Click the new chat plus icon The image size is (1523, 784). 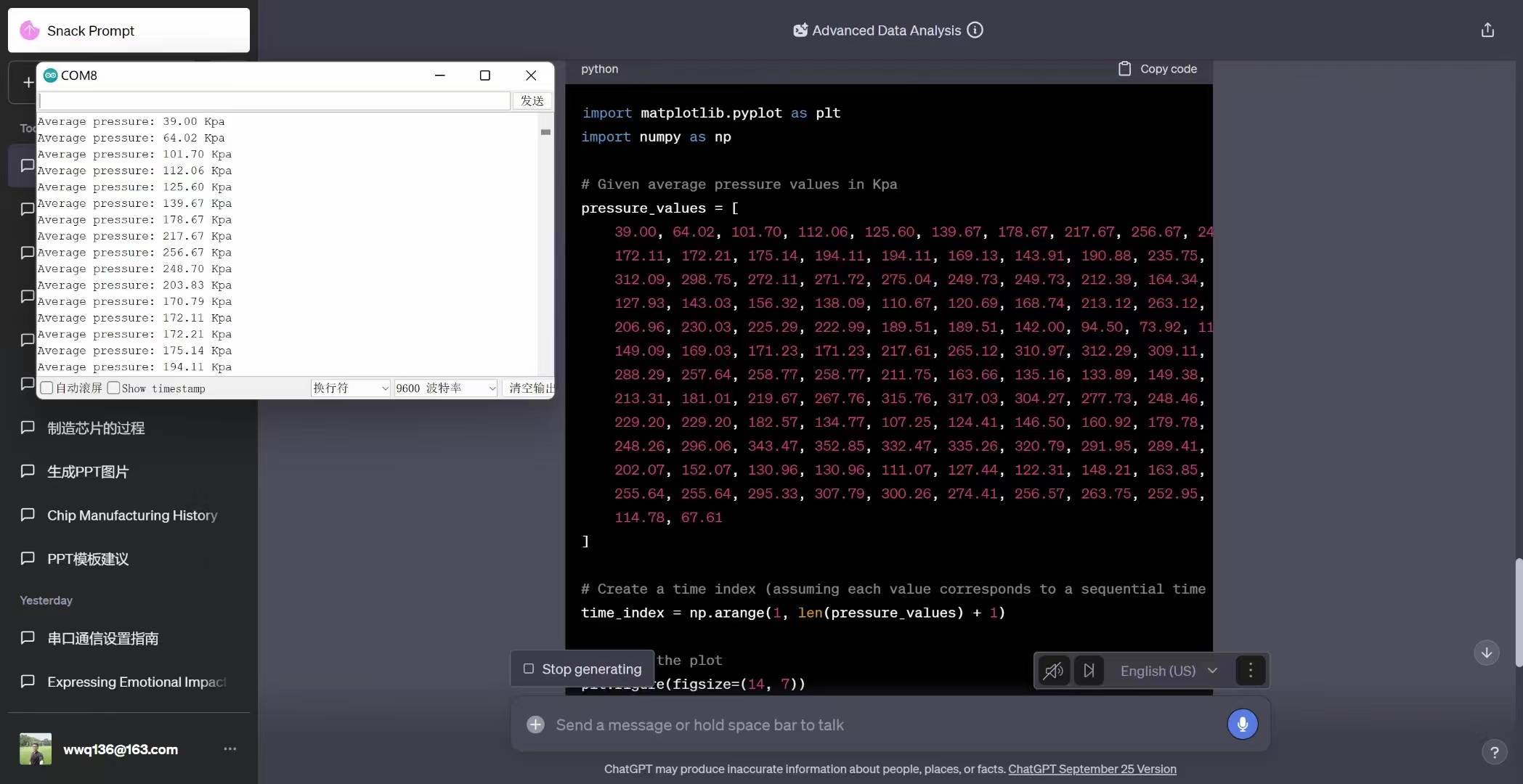(x=28, y=82)
